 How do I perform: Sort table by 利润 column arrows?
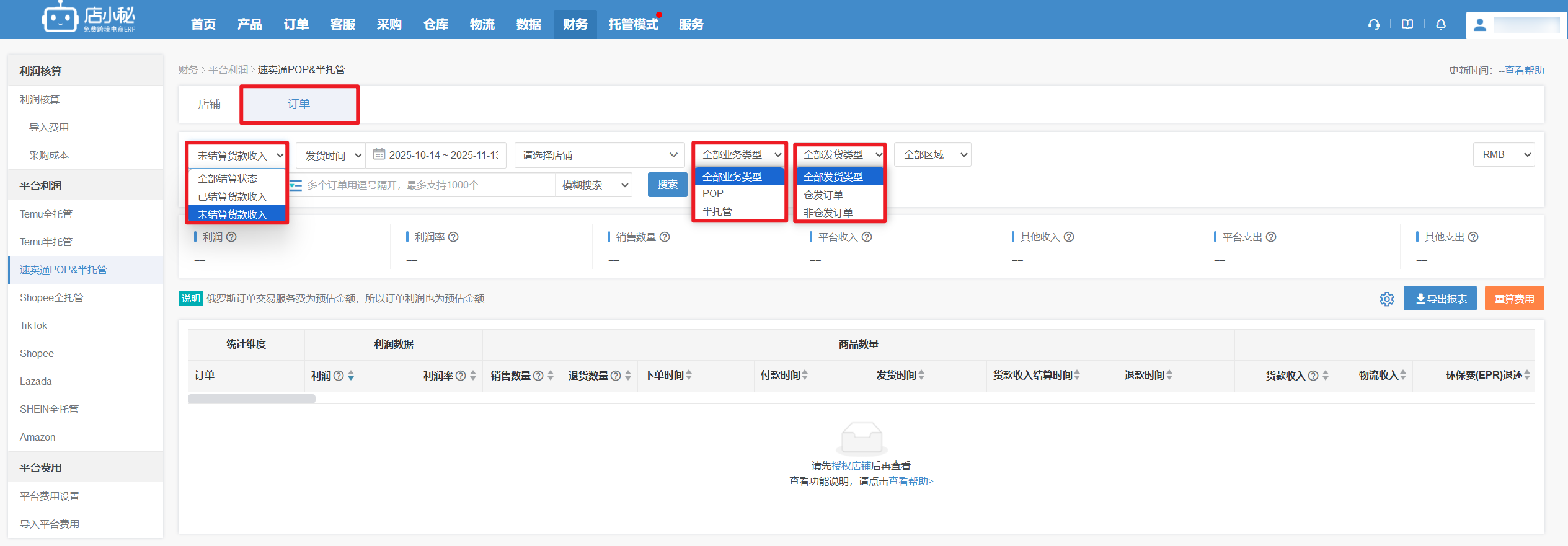click(x=351, y=376)
